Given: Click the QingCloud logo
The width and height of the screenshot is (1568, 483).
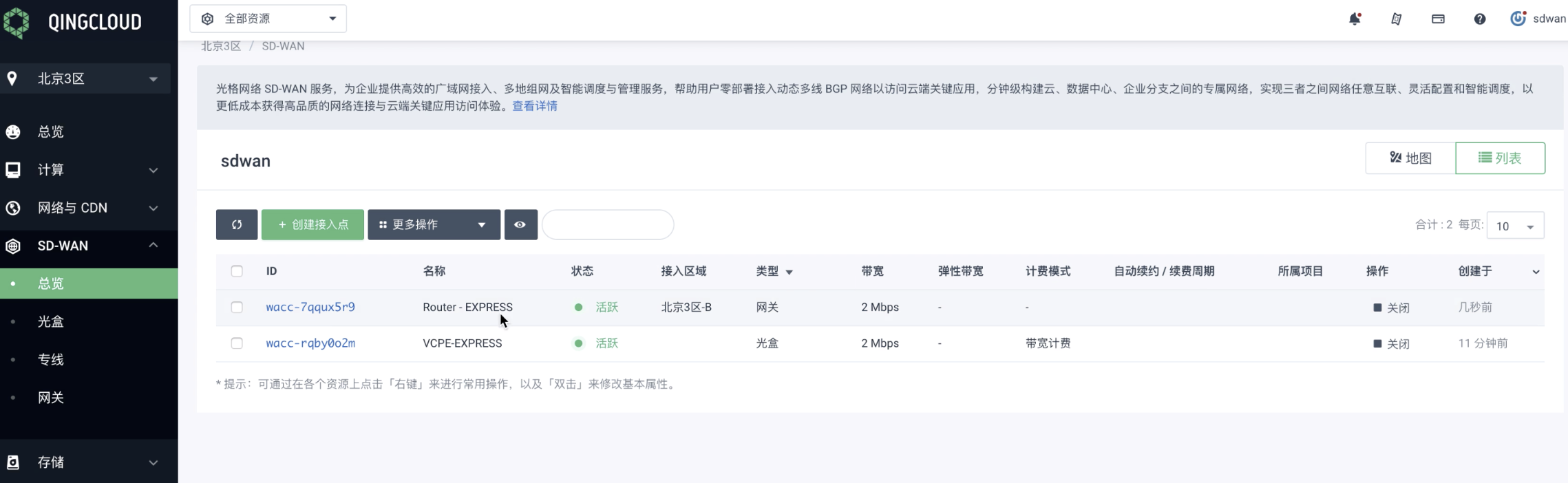Looking at the screenshot, I should 72,22.
